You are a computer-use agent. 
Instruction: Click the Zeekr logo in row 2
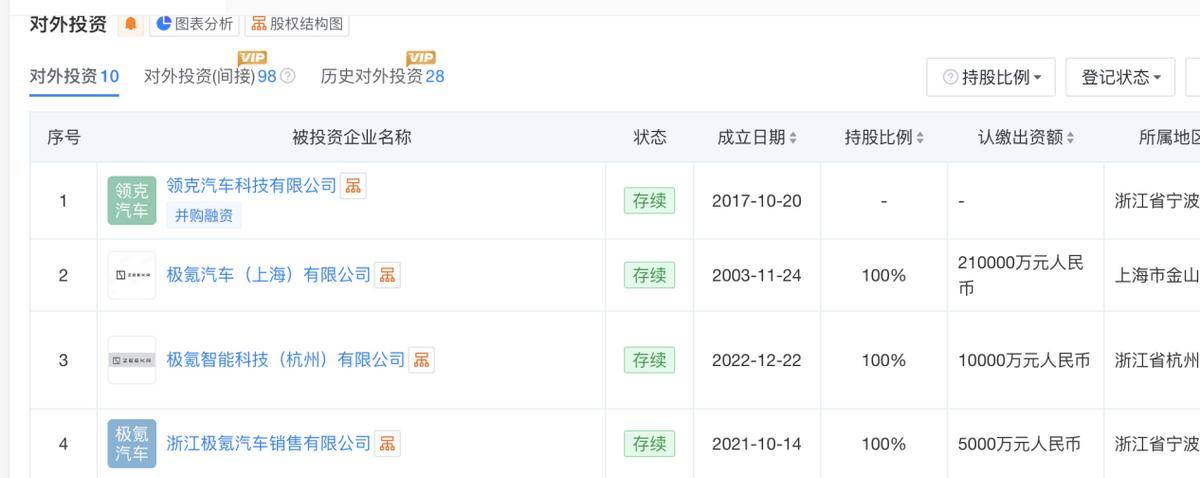click(x=132, y=275)
